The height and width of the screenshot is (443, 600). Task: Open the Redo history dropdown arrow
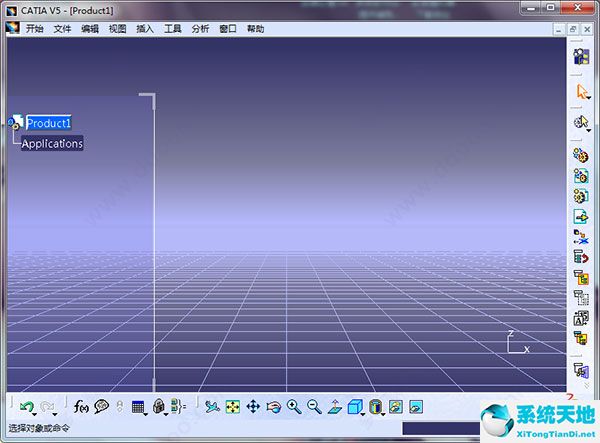[x=55, y=414]
